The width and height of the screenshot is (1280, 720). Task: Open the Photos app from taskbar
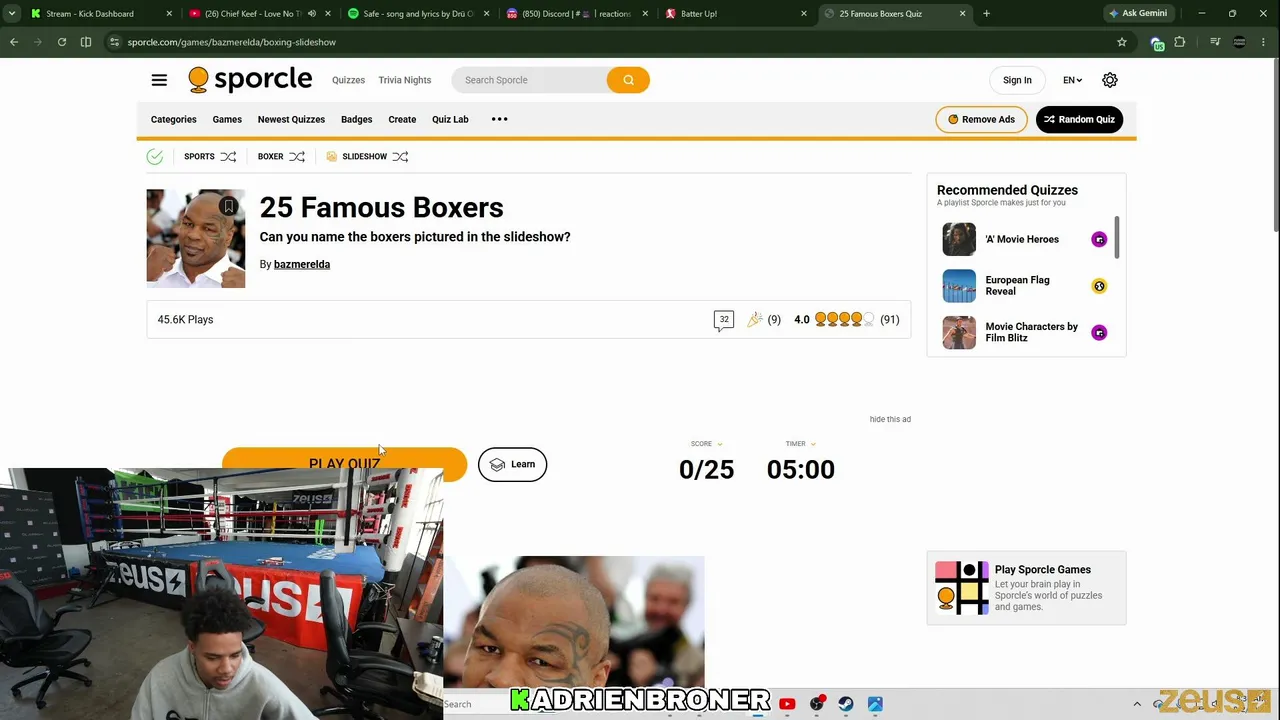click(x=875, y=704)
